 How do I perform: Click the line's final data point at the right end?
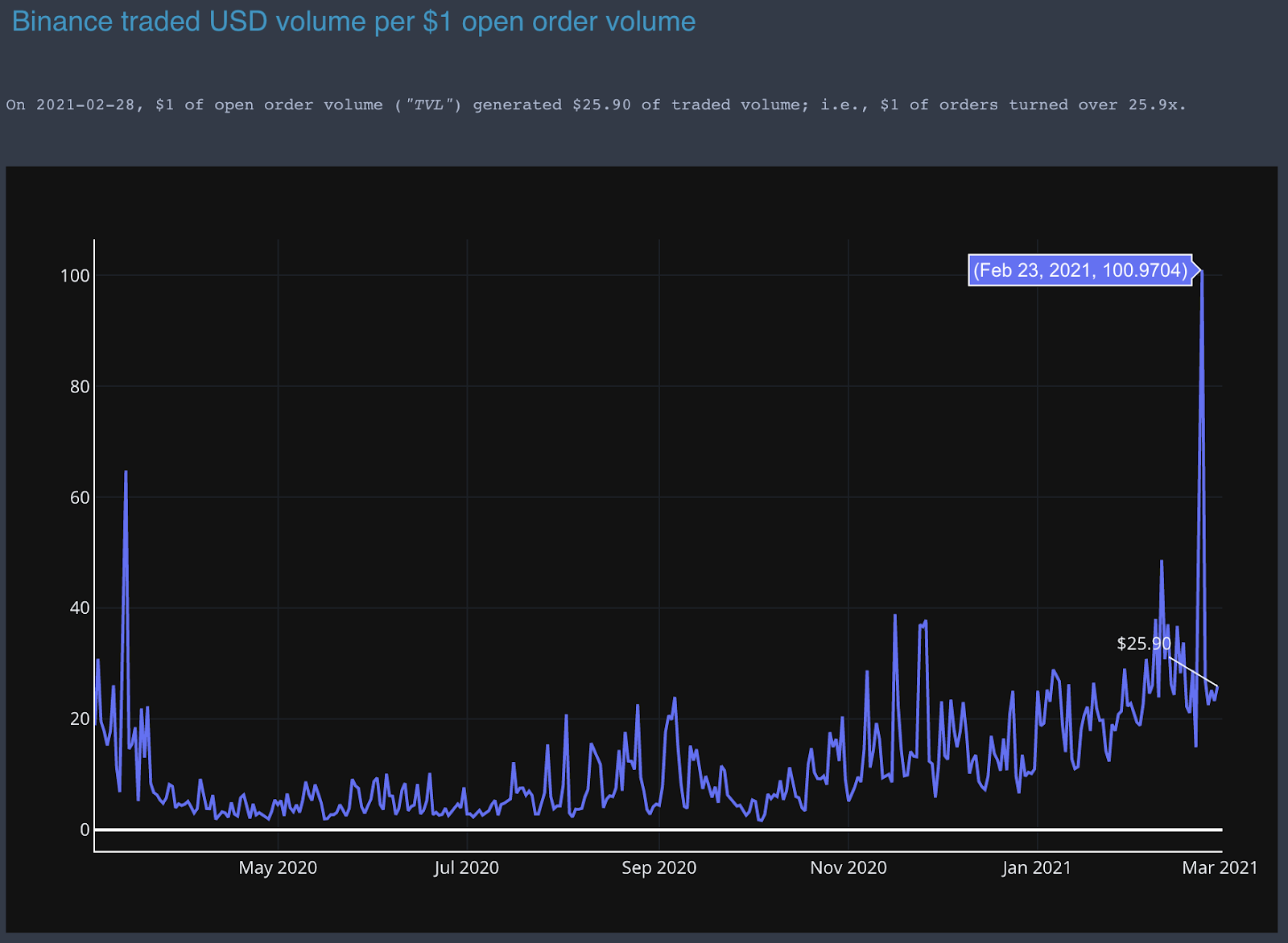1217,686
